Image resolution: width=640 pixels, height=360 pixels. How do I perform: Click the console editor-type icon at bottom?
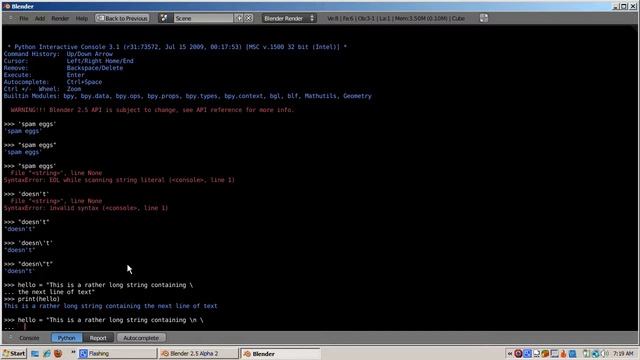tap(11, 338)
